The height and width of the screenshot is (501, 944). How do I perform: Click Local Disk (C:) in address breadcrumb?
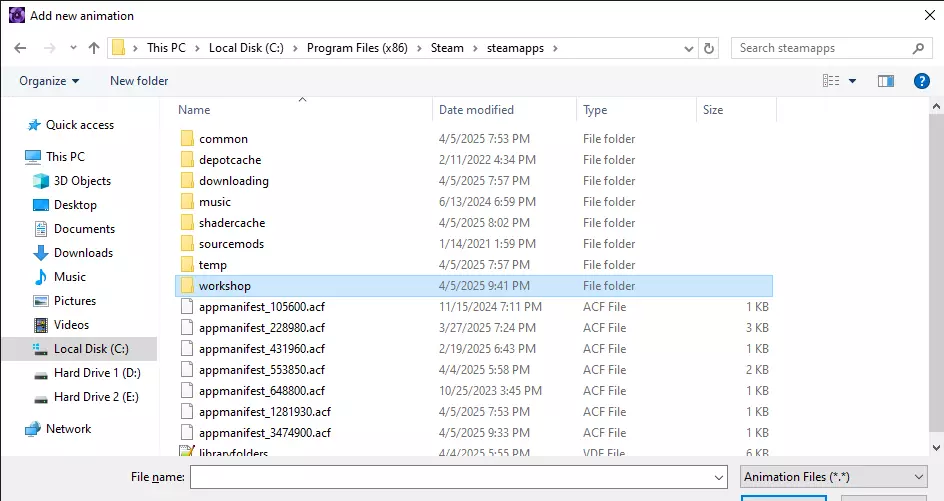[246, 48]
